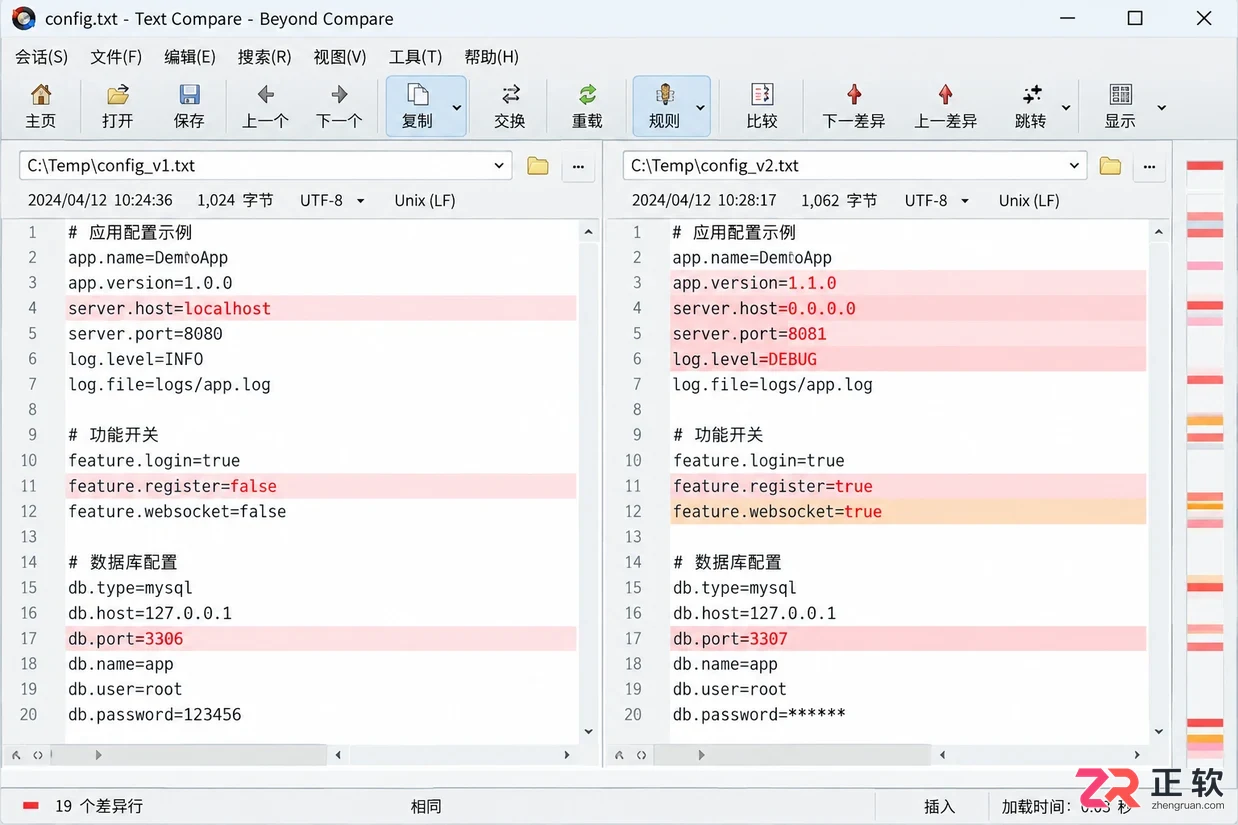The width and height of the screenshot is (1238, 825).
Task: Click the 相同 status bar label
Action: (426, 806)
